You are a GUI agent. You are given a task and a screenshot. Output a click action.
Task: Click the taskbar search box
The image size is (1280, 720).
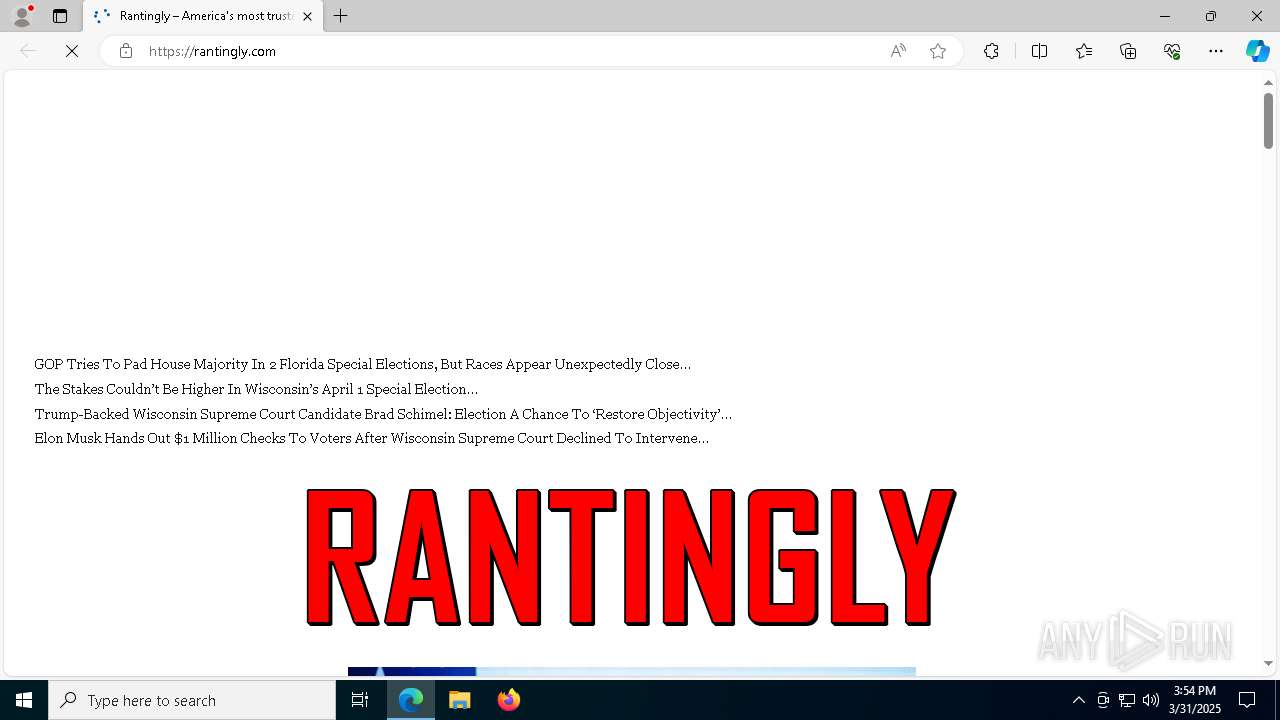point(192,700)
